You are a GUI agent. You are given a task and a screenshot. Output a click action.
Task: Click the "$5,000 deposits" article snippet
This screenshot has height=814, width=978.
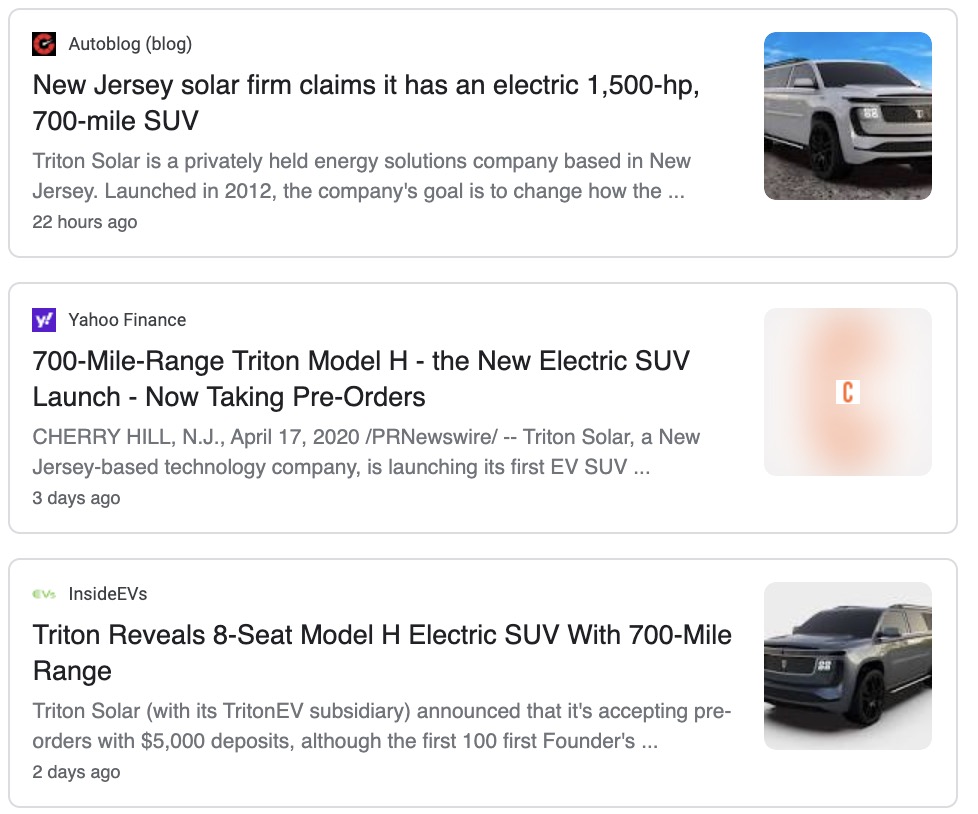(x=381, y=727)
